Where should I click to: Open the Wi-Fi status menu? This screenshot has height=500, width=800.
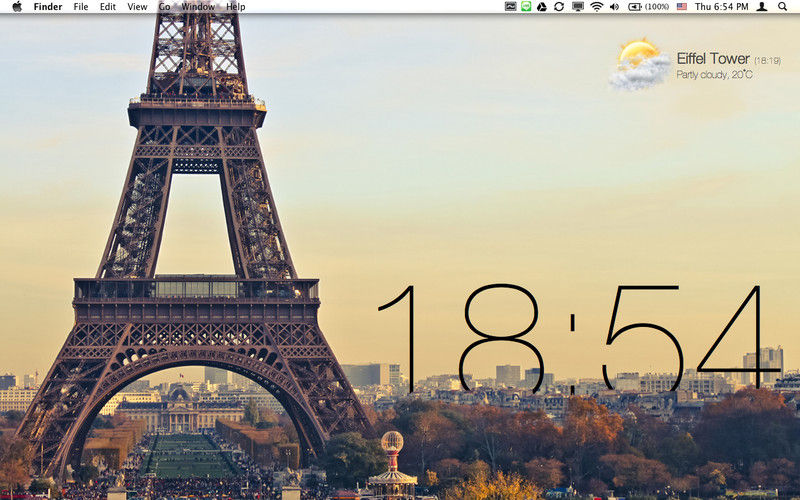tap(596, 7)
